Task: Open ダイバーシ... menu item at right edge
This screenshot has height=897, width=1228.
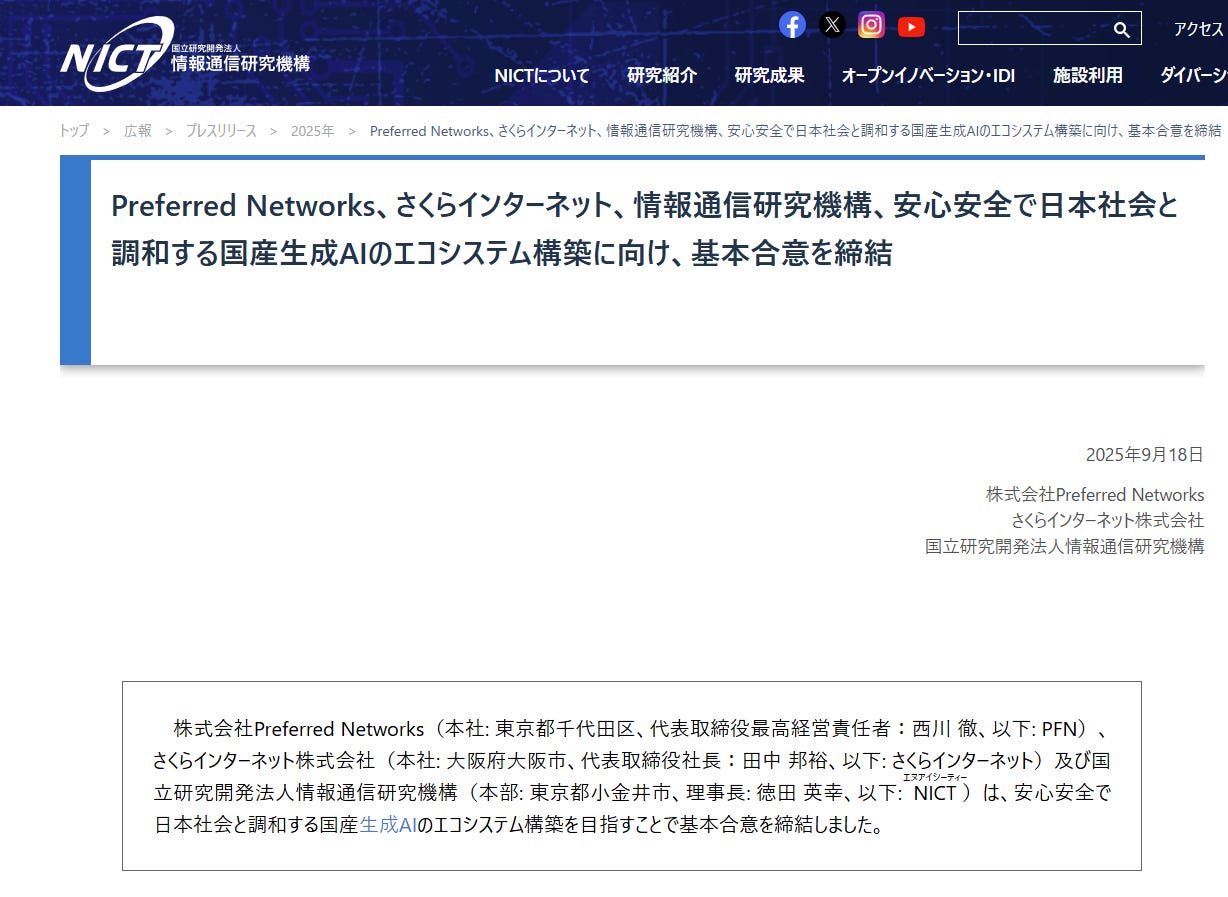Action: [1194, 75]
